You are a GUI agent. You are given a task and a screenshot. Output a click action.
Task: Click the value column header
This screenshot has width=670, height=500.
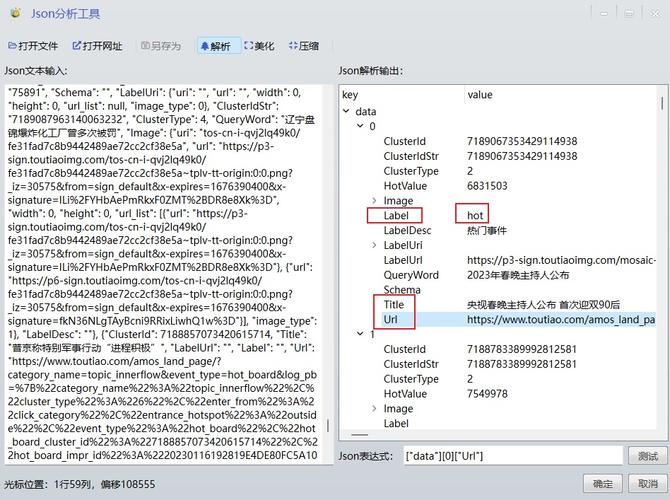tap(560, 95)
